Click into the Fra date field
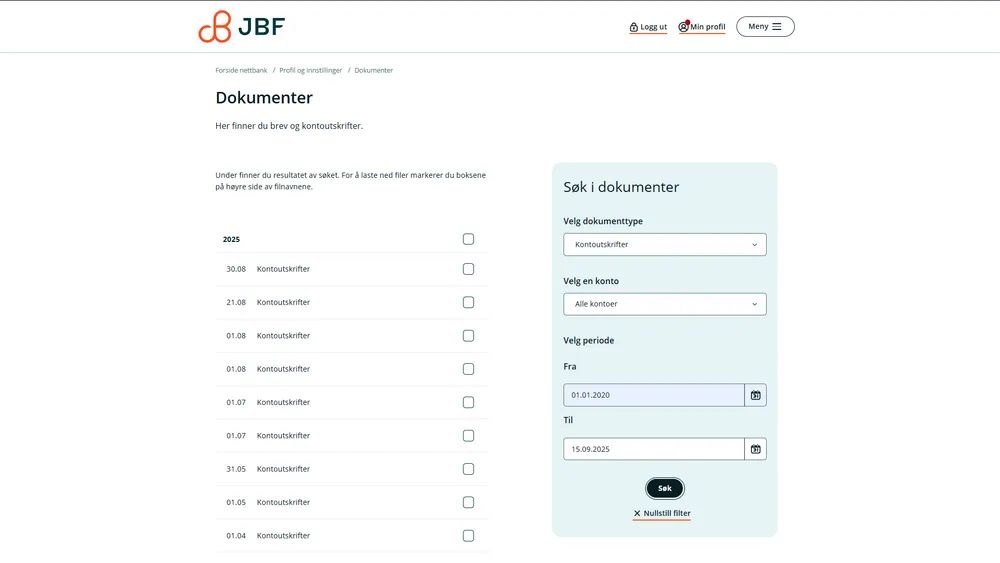This screenshot has width=1000, height=563. pos(653,395)
